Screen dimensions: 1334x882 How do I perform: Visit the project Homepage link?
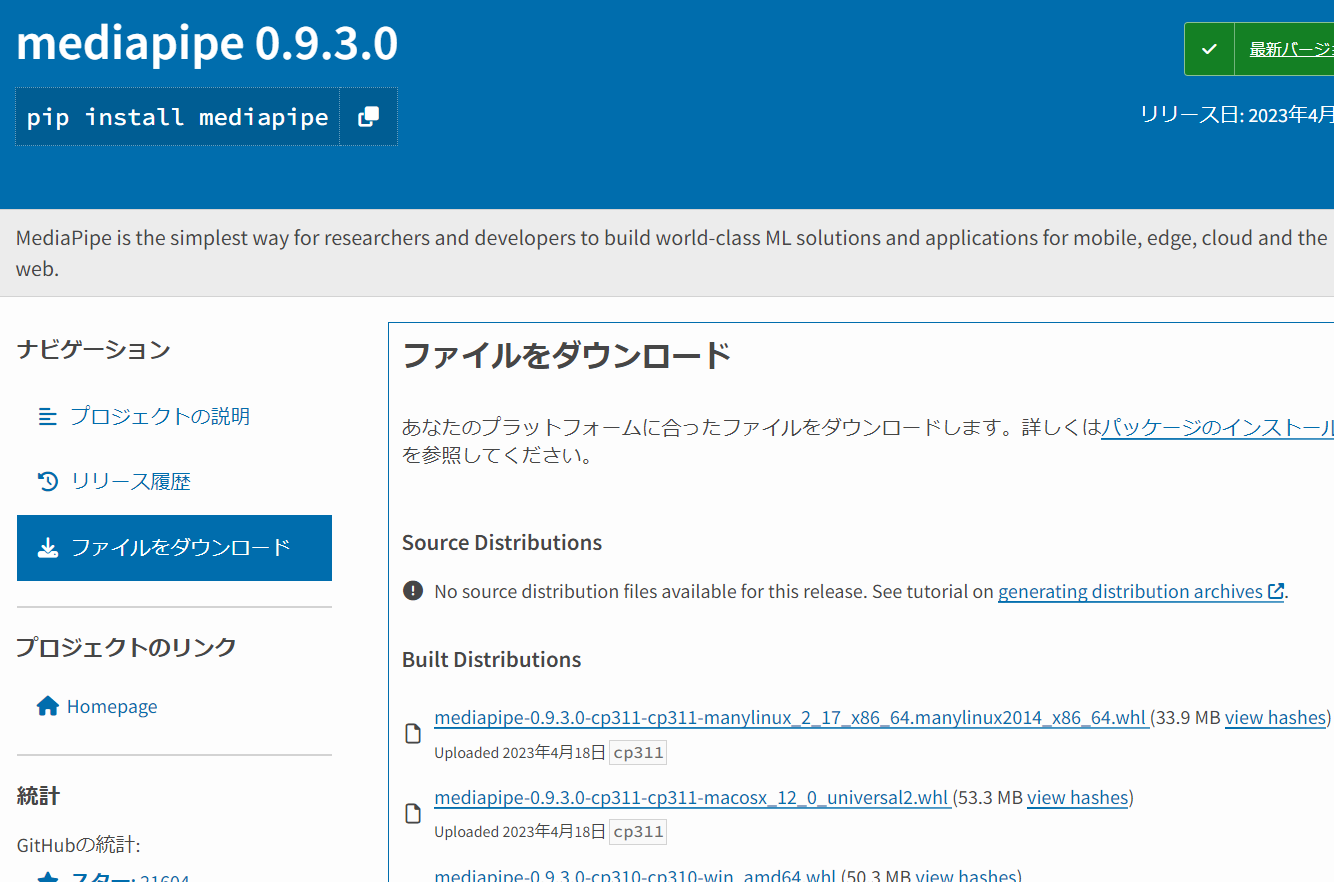[112, 707]
